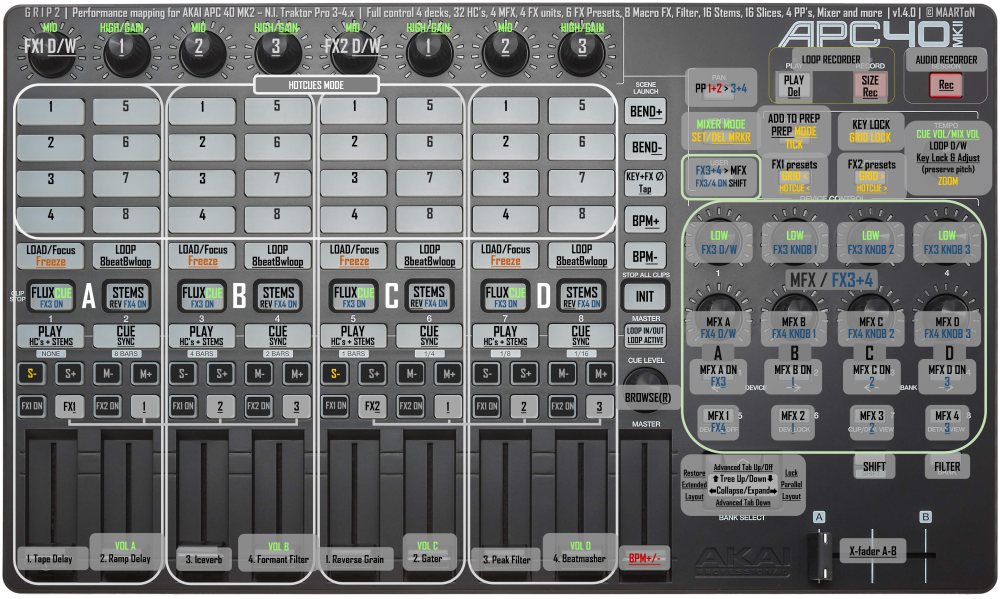
Task: Click deck A PLAY HC's + STEMS pad
Action: tap(50, 336)
